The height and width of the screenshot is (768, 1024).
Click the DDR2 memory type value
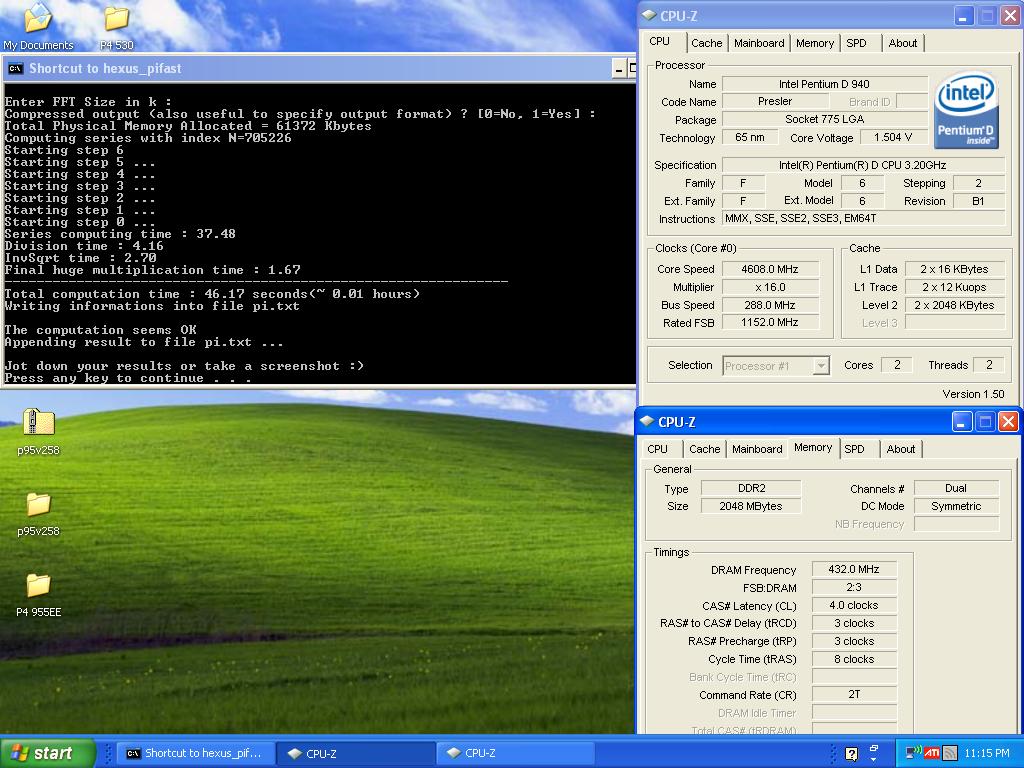[x=751, y=488]
